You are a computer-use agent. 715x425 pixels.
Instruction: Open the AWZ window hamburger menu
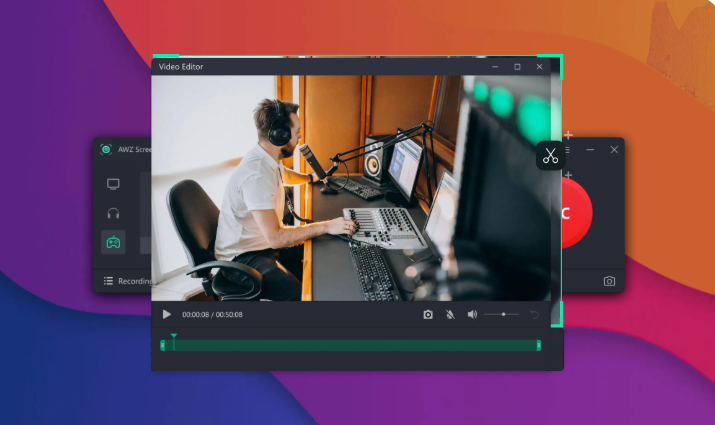pyautogui.click(x=567, y=150)
